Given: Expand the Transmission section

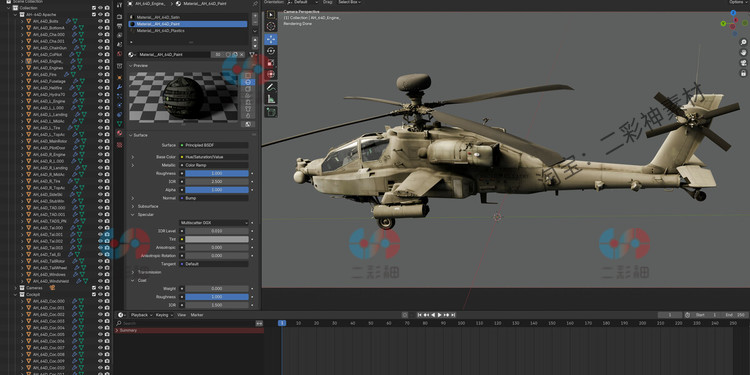Looking at the screenshot, I should coord(133,272).
